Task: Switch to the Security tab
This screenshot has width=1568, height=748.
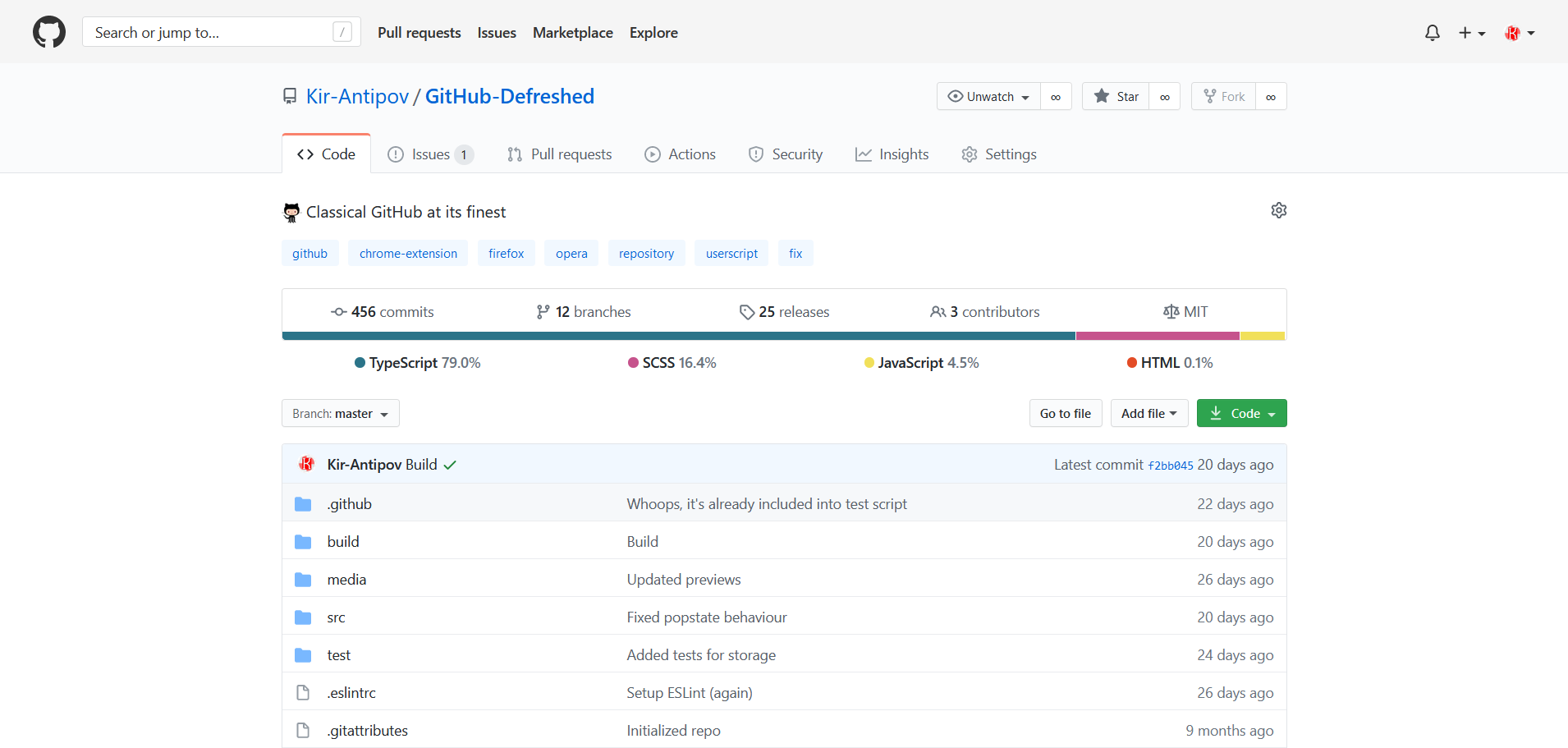Action: [786, 154]
